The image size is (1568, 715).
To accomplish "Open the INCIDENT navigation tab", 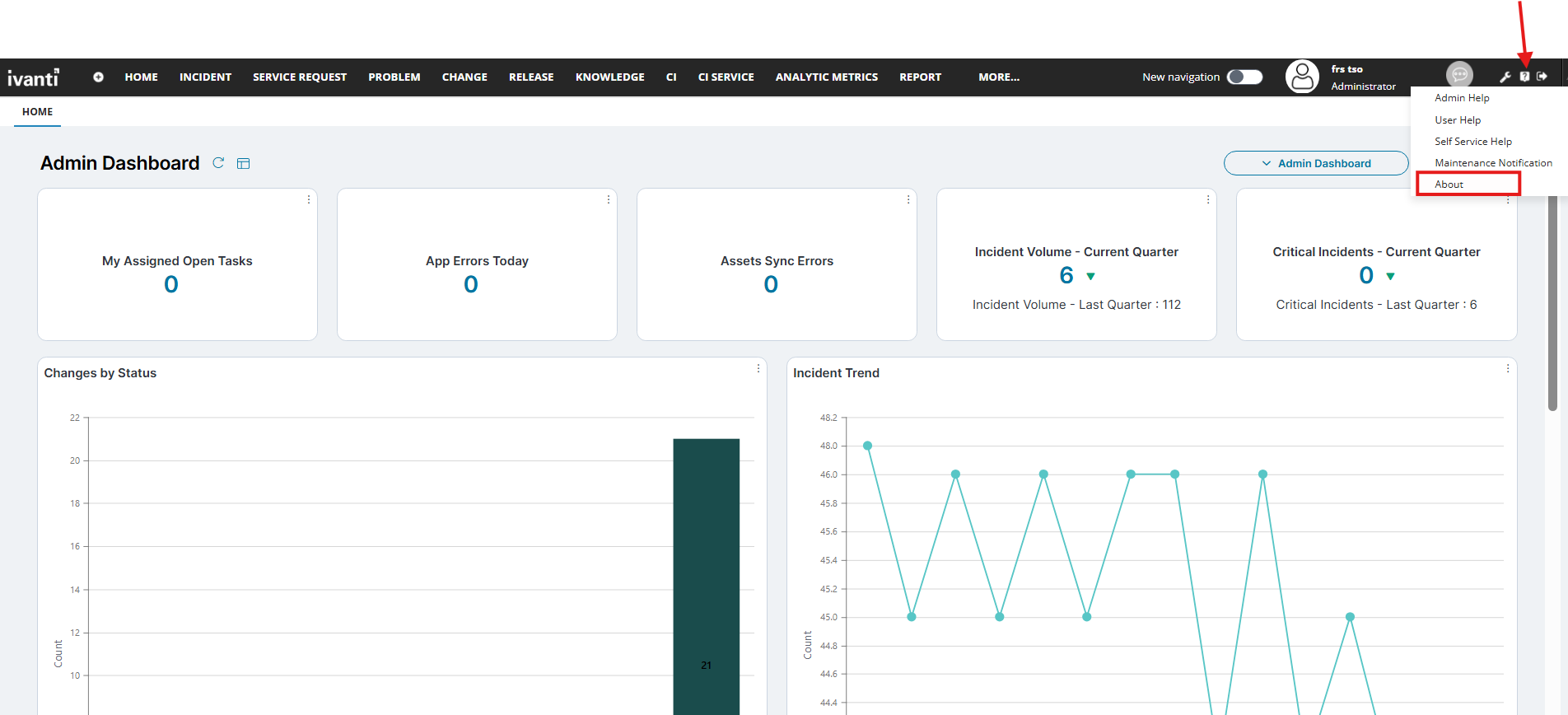I will [205, 77].
